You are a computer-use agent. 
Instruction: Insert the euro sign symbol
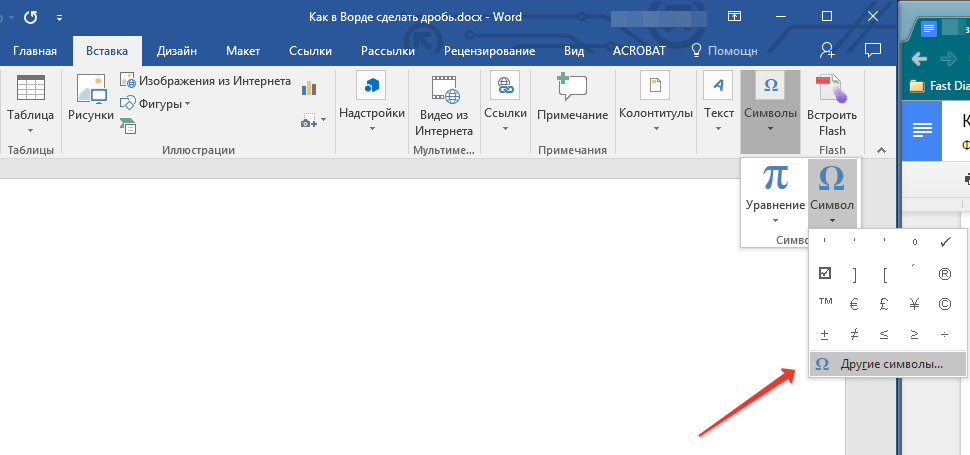pyautogui.click(x=855, y=304)
